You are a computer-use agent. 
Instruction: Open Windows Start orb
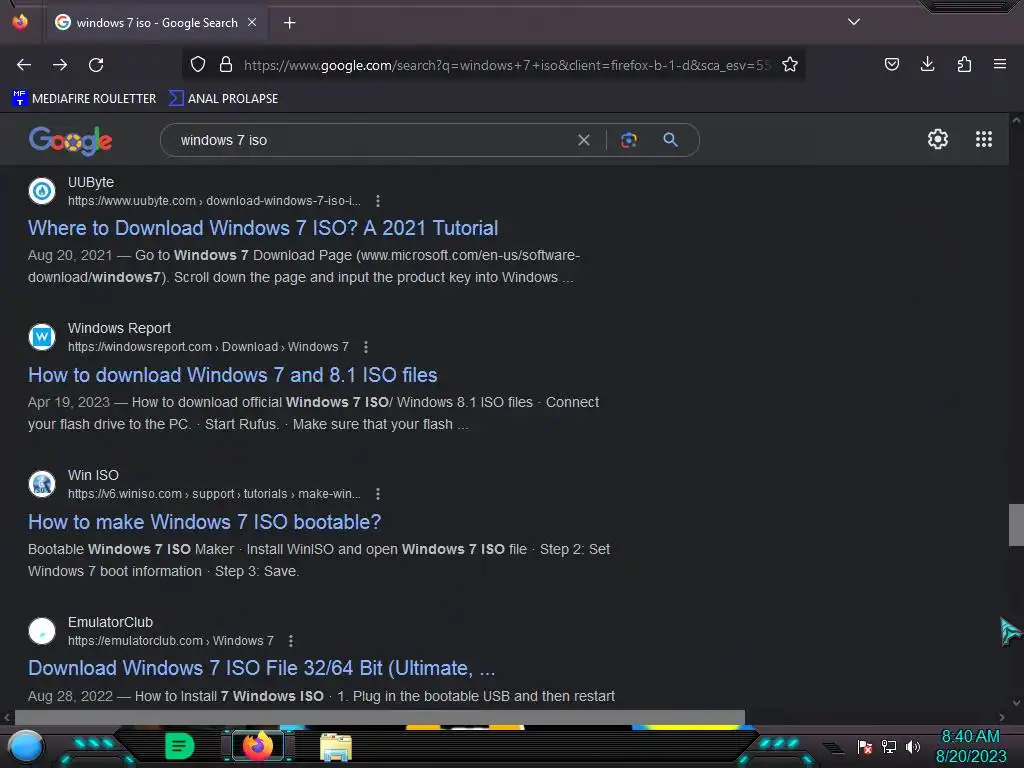(x=25, y=747)
